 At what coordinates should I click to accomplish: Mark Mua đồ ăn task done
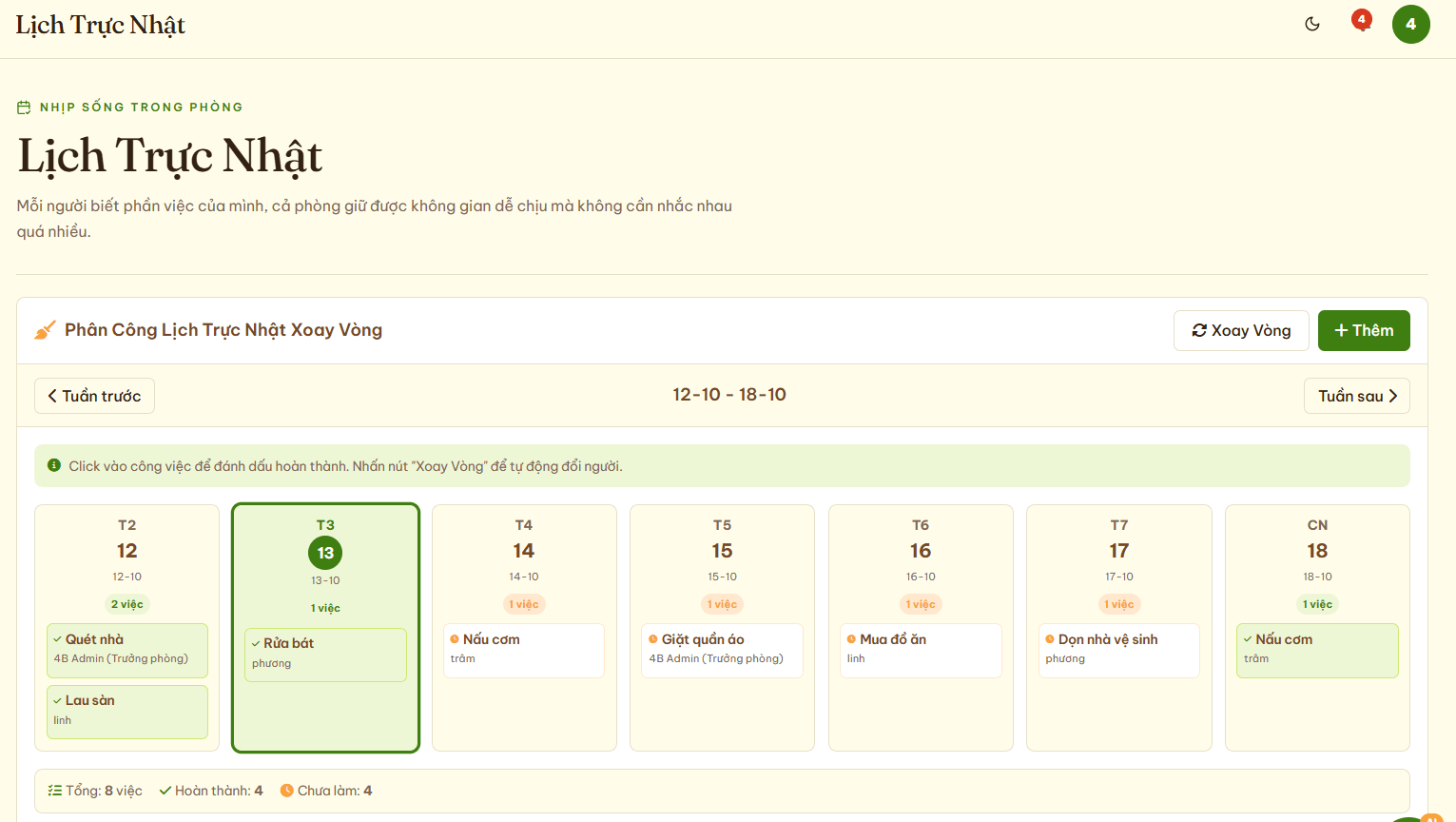click(921, 651)
